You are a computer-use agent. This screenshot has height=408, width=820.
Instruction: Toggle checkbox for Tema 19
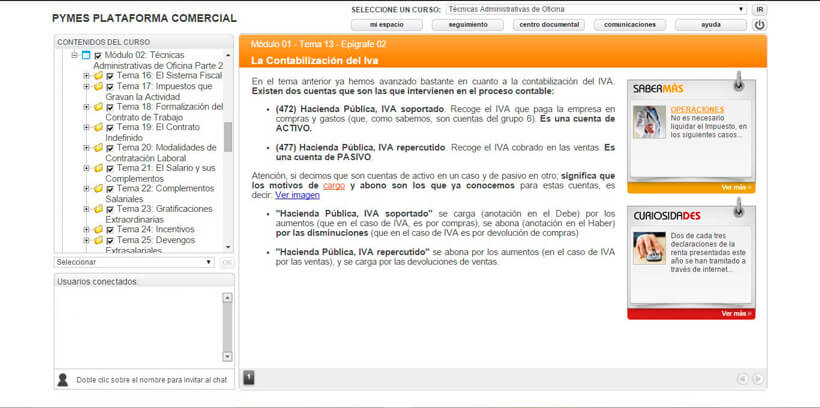(110, 128)
